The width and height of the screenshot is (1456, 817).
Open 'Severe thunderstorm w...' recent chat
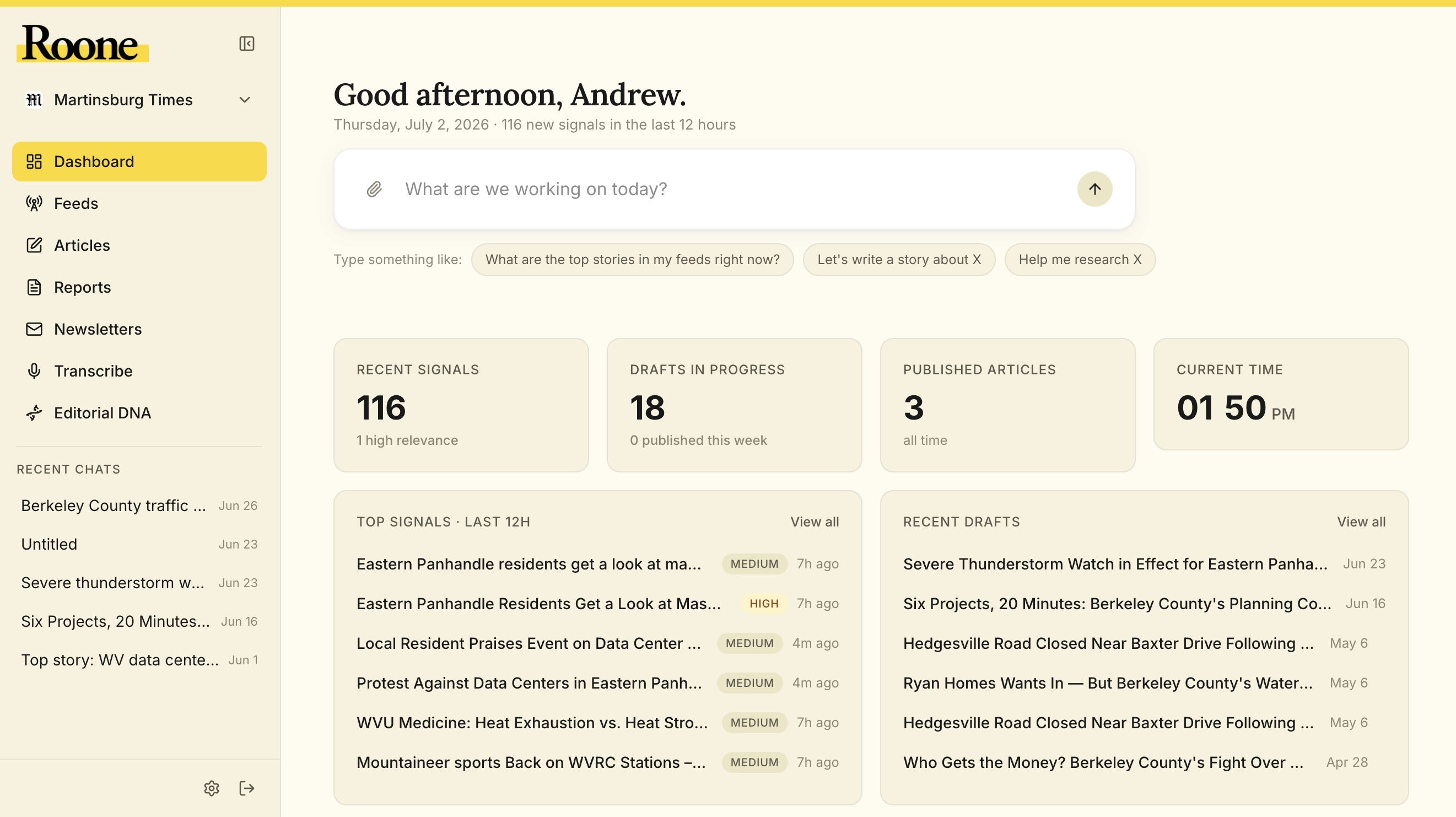coord(139,582)
